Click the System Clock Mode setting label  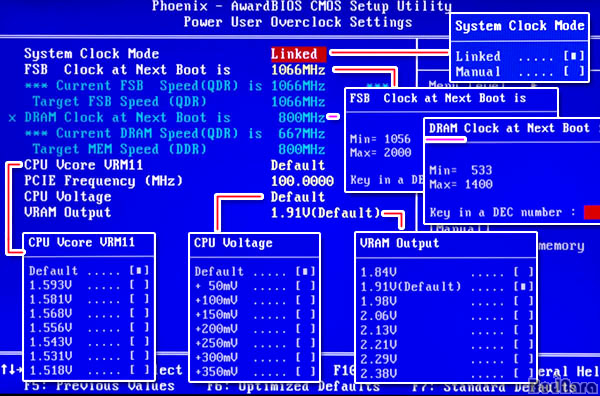coord(91,54)
